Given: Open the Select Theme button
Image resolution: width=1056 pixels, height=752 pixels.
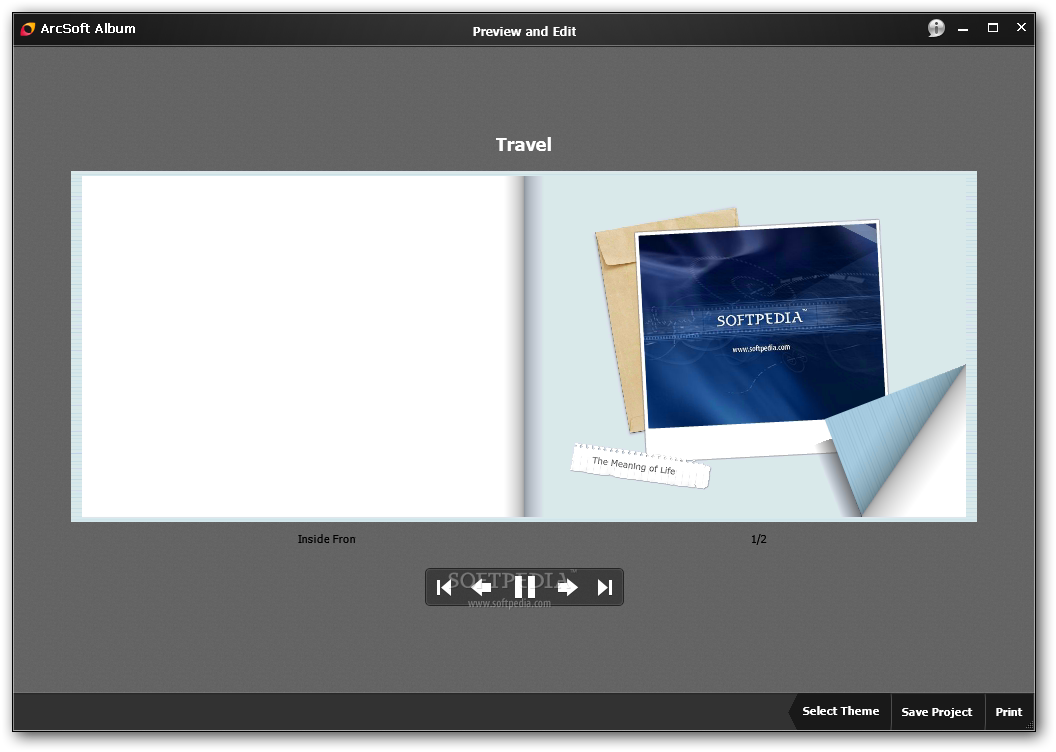Looking at the screenshot, I should pyautogui.click(x=840, y=711).
